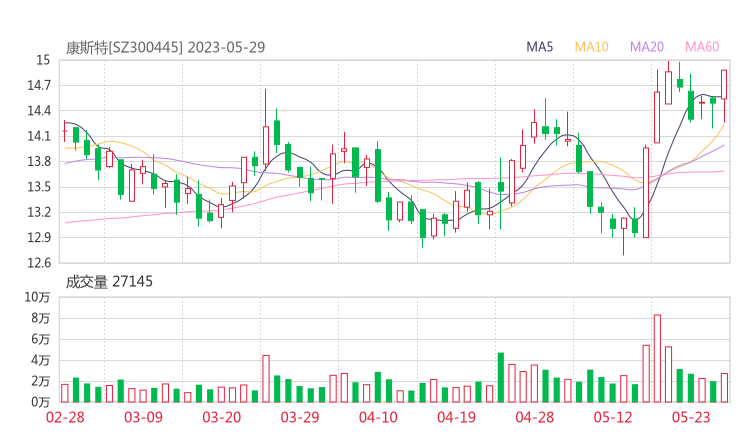The width and height of the screenshot is (740, 440).
Task: Click the MA5 legend label
Action: tap(539, 47)
